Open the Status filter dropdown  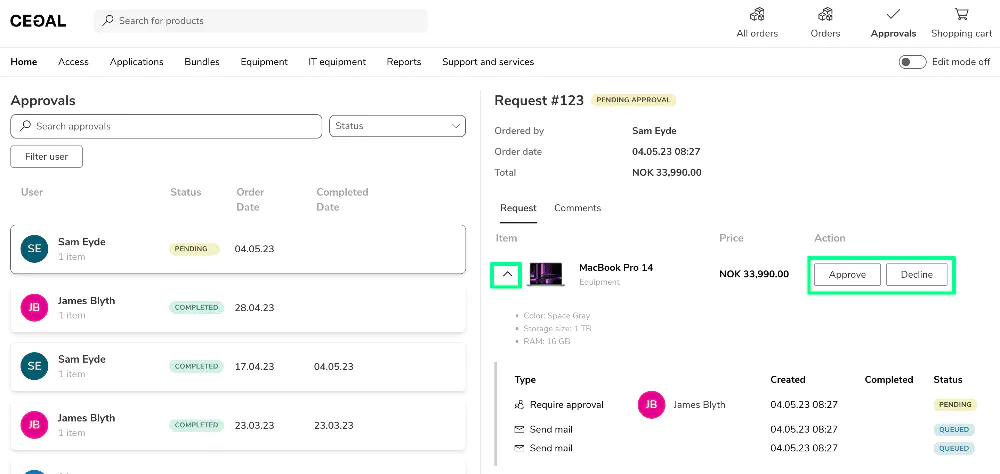coord(397,126)
